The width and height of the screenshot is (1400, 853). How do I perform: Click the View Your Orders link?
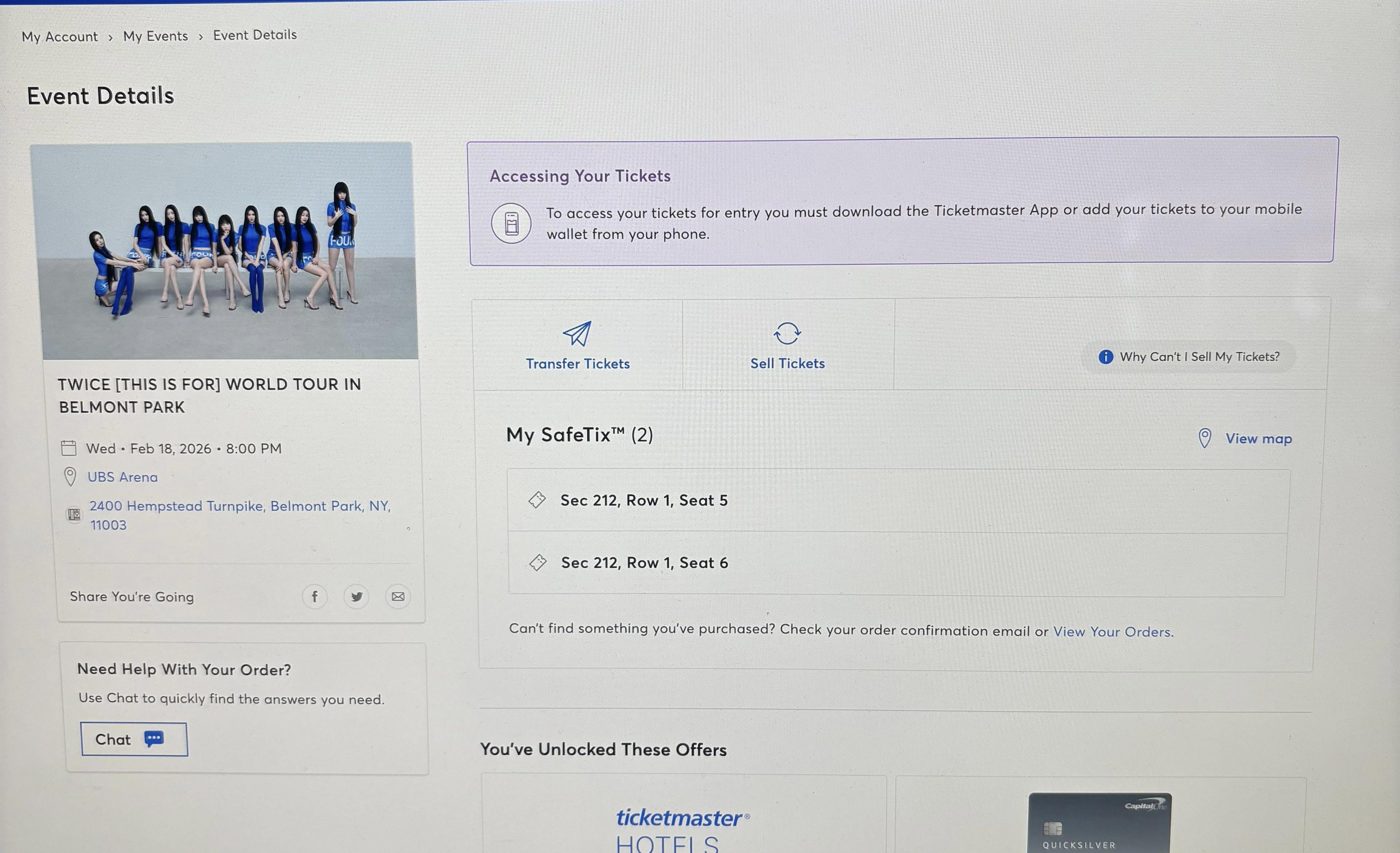pyautogui.click(x=1112, y=632)
